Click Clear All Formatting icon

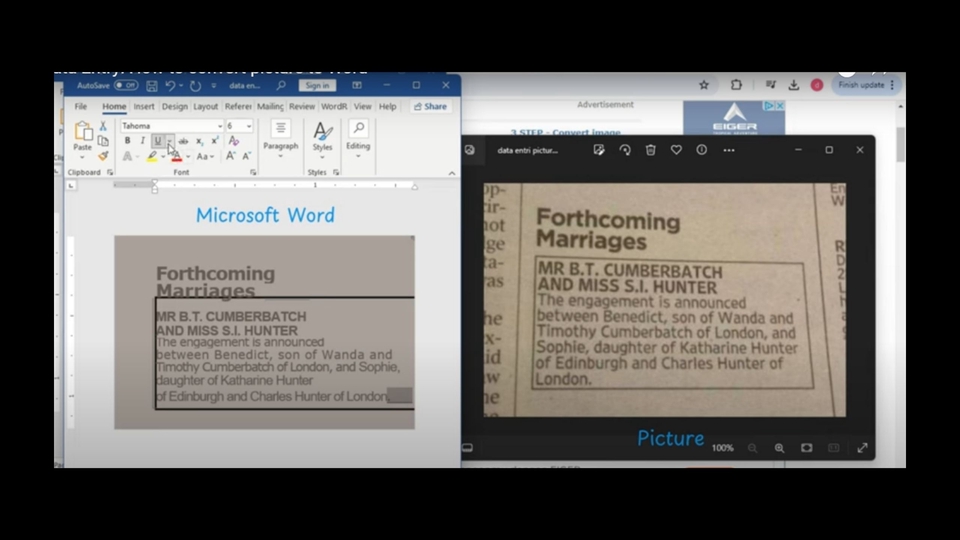point(233,141)
